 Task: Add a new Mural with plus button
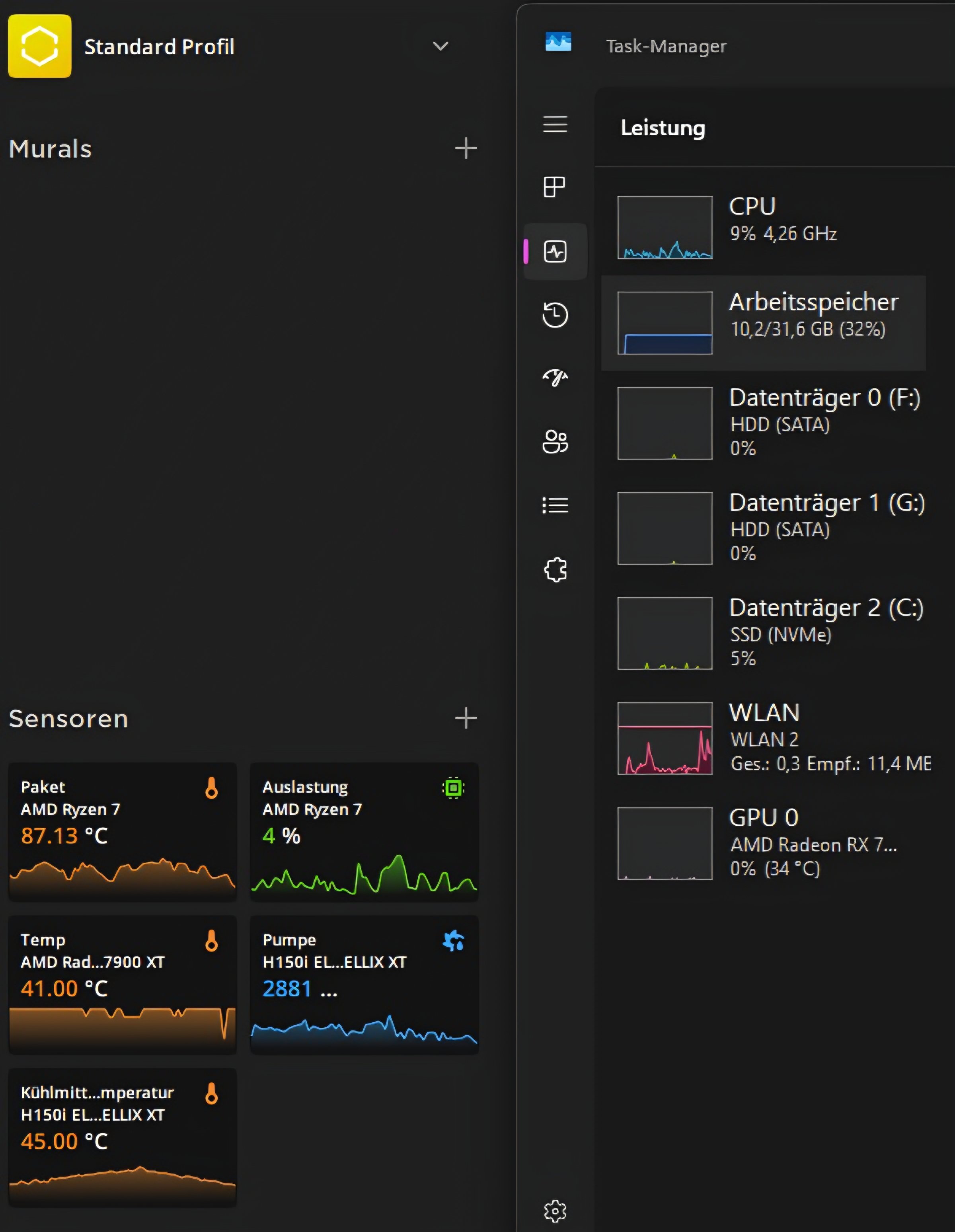[x=466, y=148]
